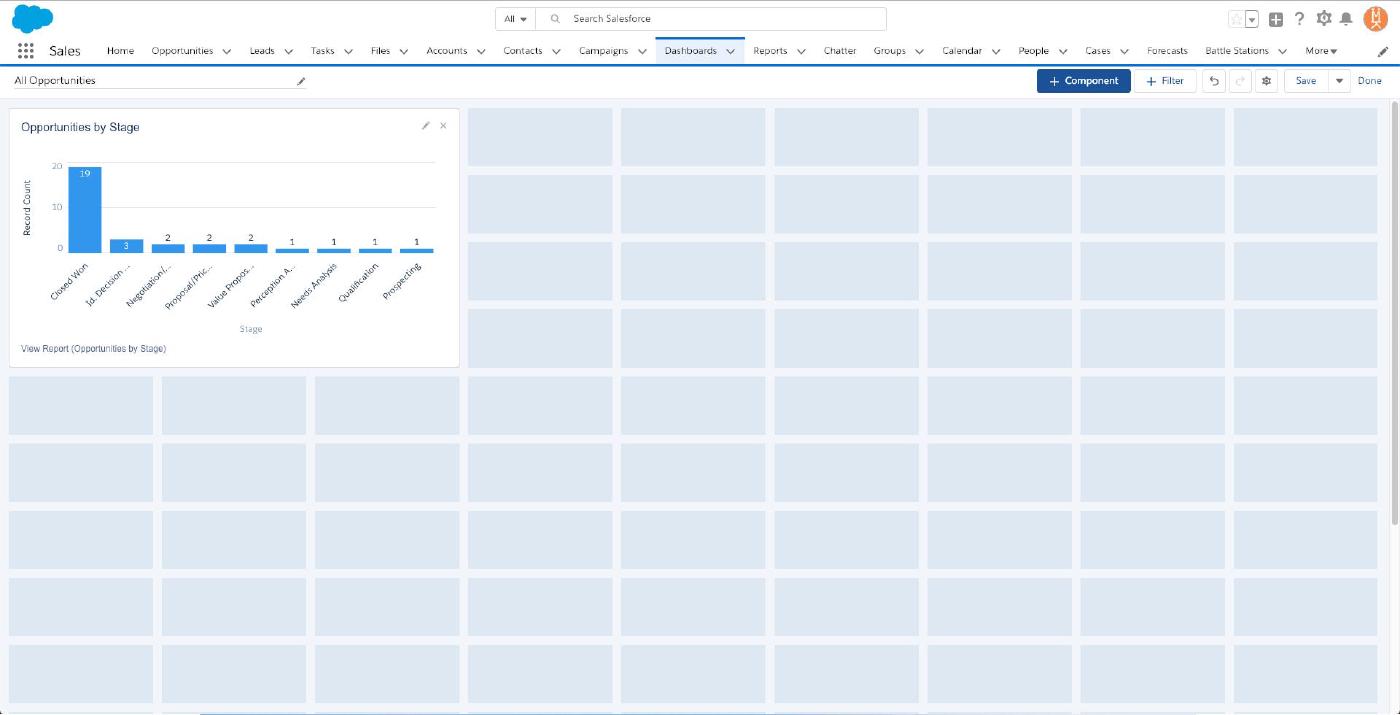Click the + Component button
1400x715 pixels.
tap(1083, 81)
